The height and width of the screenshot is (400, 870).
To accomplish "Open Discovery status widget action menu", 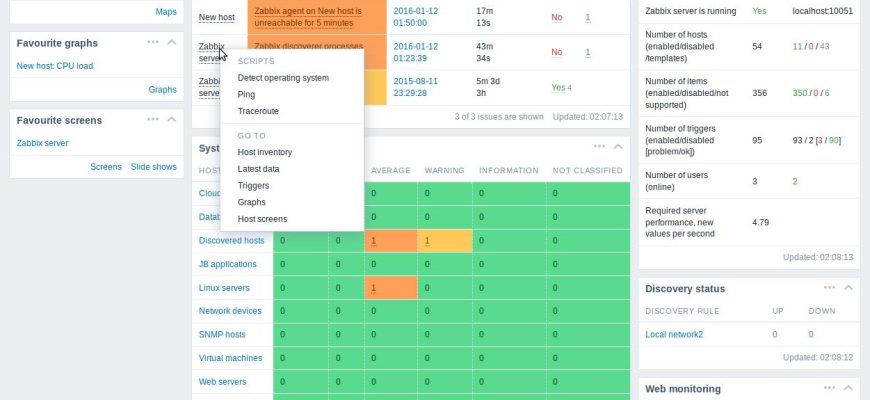I will (x=829, y=287).
